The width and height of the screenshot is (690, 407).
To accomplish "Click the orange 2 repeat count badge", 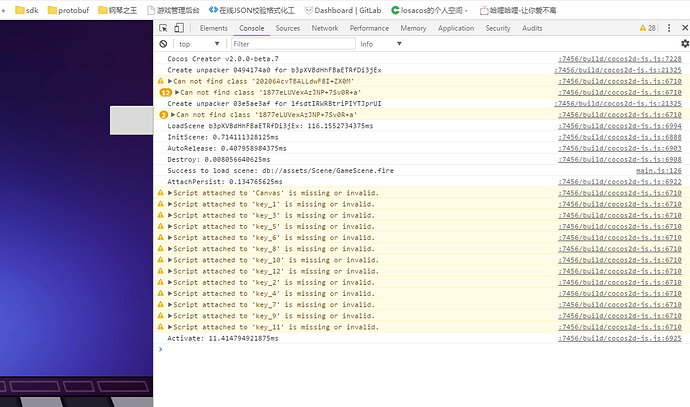I will point(164,114).
